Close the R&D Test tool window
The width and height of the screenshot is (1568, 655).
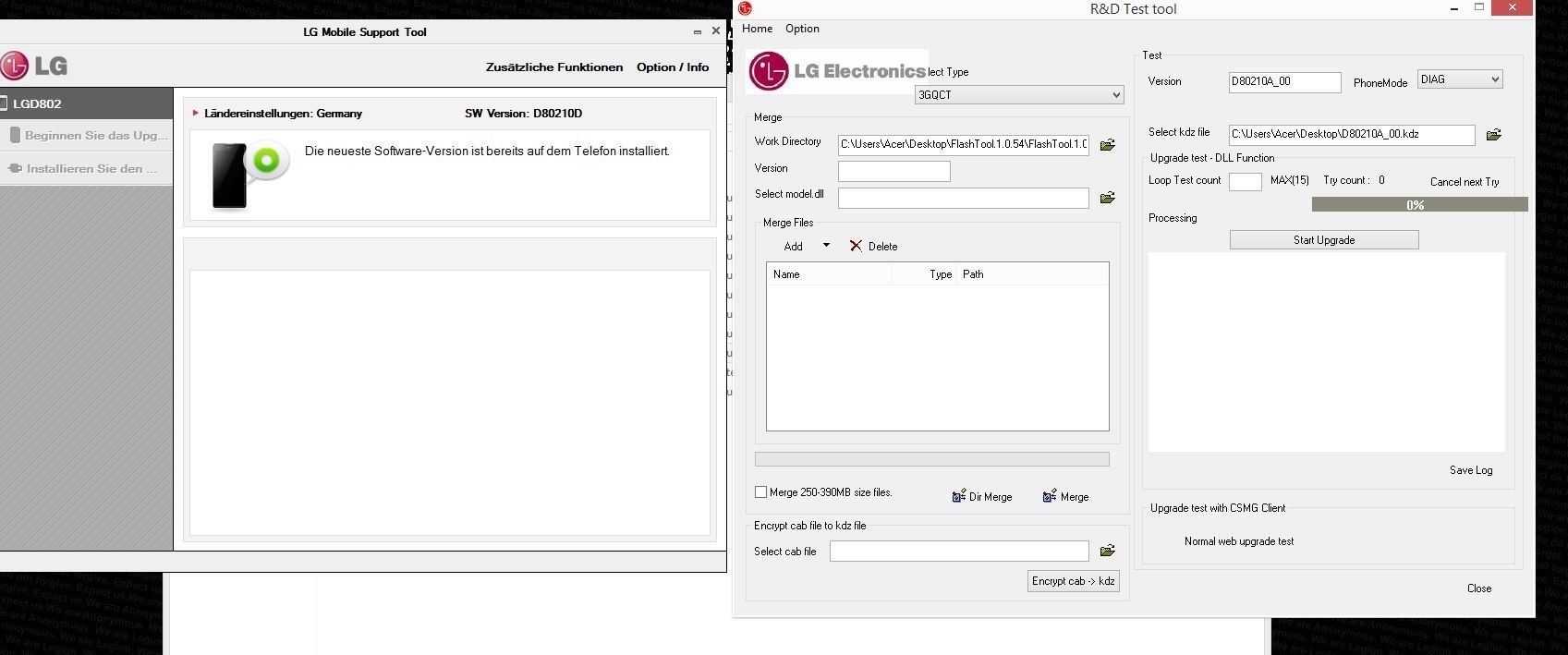(x=1513, y=7)
